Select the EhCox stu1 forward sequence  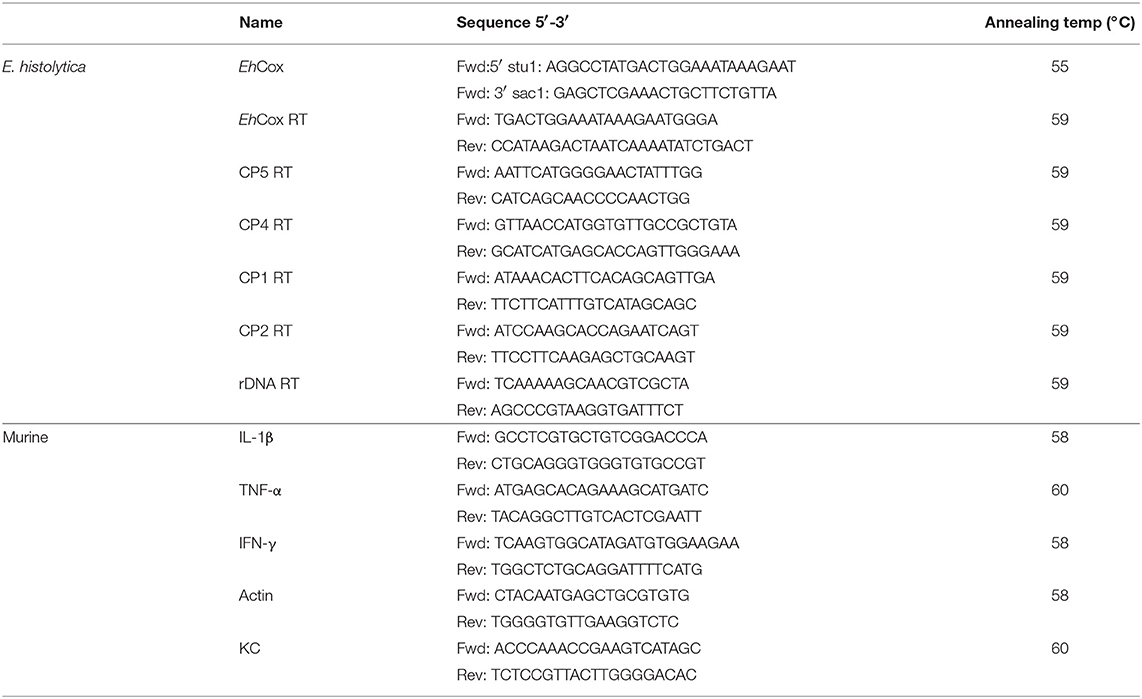click(x=626, y=67)
